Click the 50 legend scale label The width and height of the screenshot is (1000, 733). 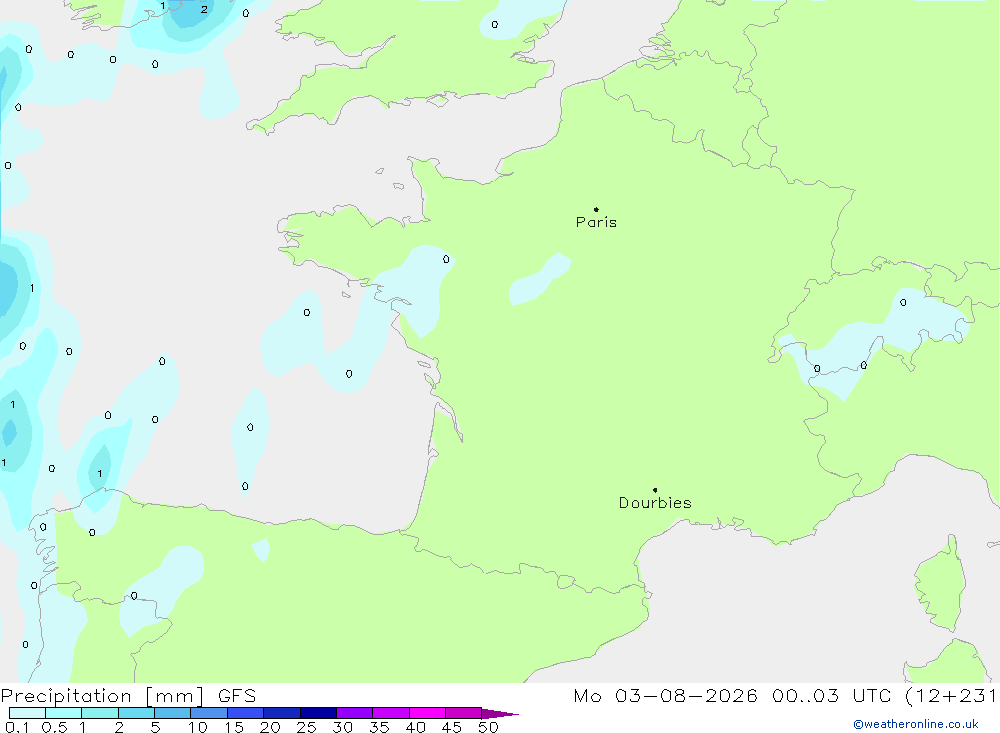click(489, 727)
